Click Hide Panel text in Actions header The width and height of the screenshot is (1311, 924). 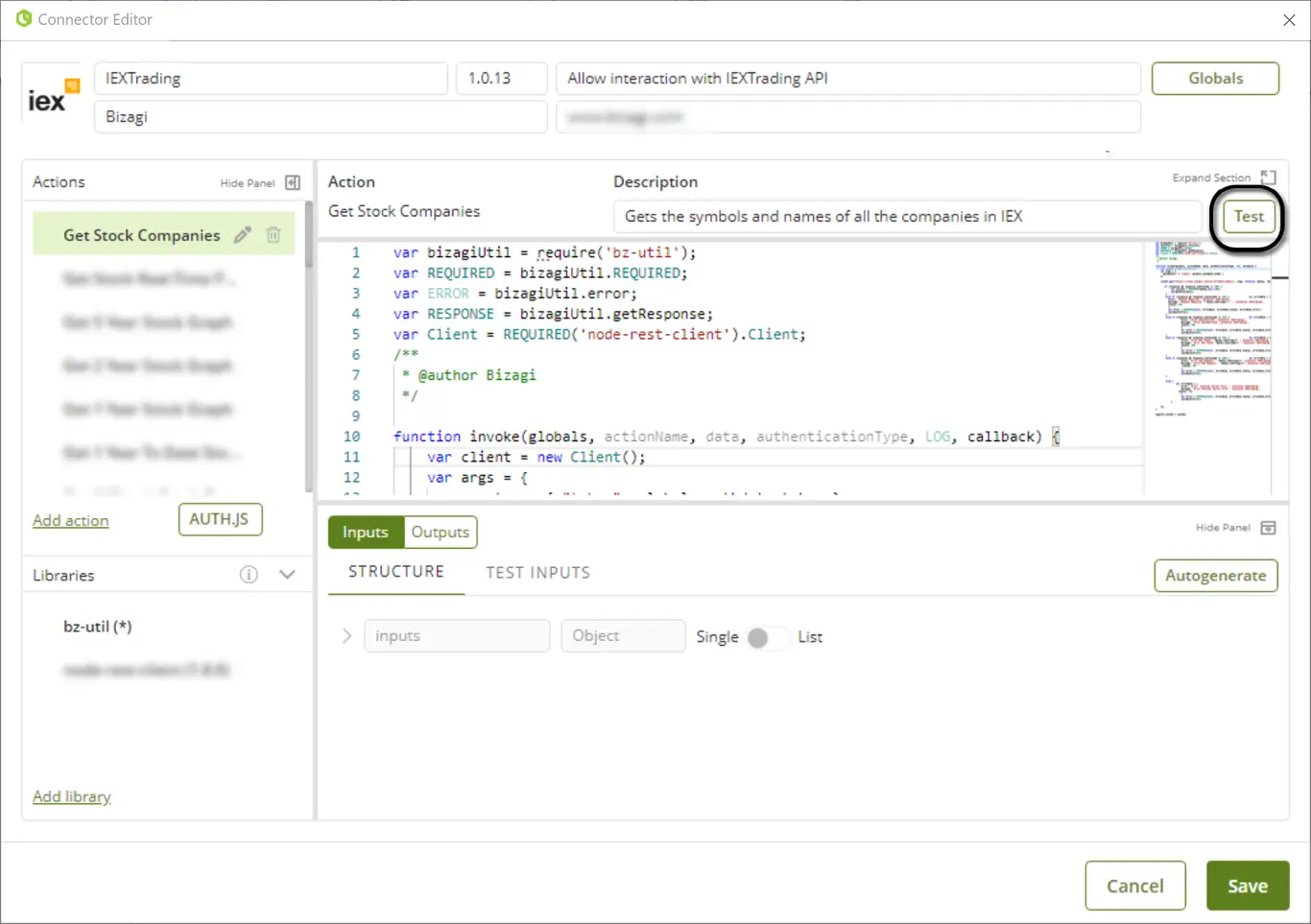point(248,183)
